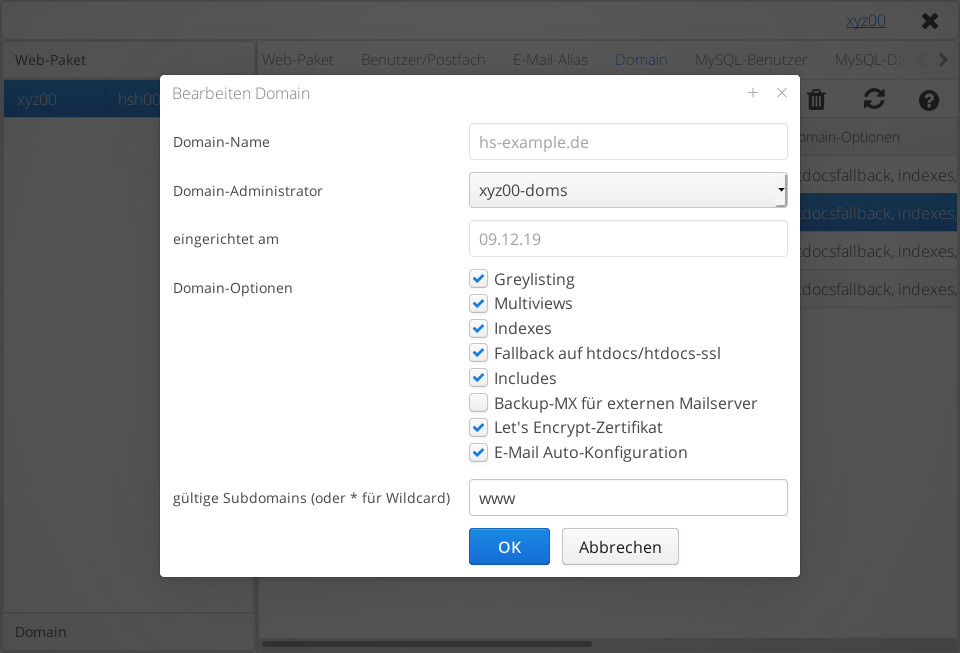Click the Web-Paket left panel header

coord(129,60)
